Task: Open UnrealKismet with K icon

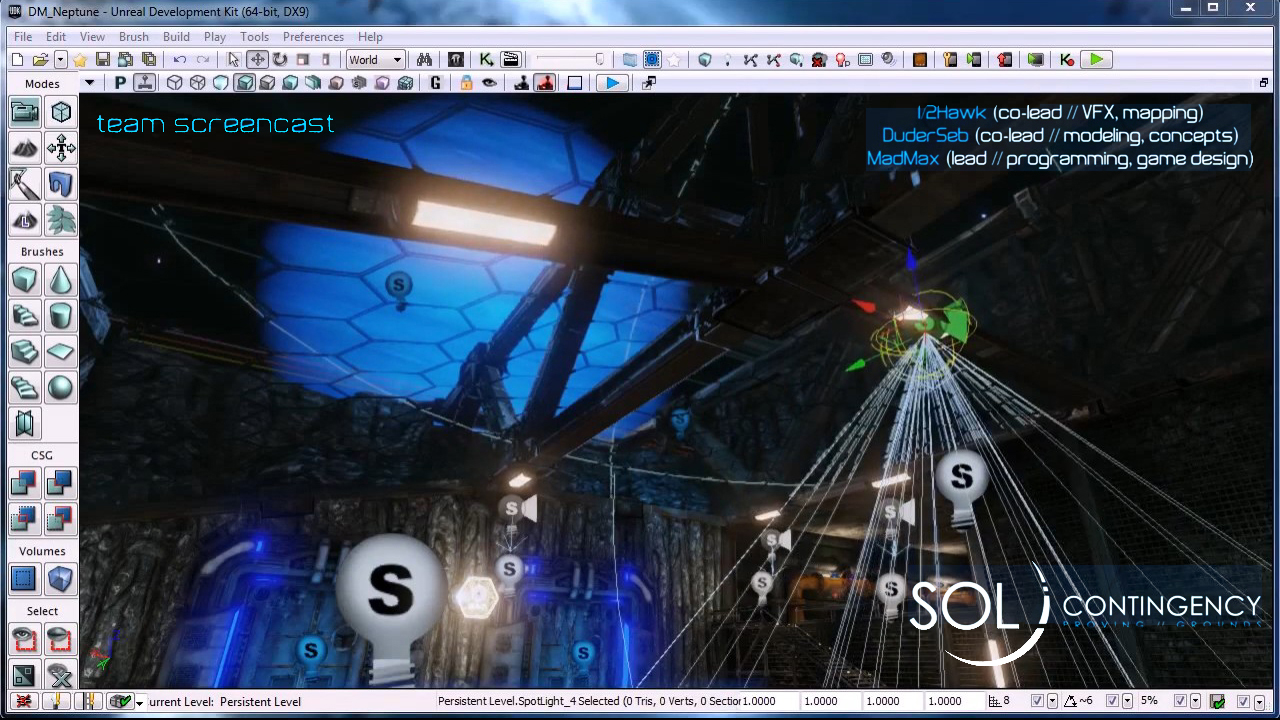Action: point(486,60)
